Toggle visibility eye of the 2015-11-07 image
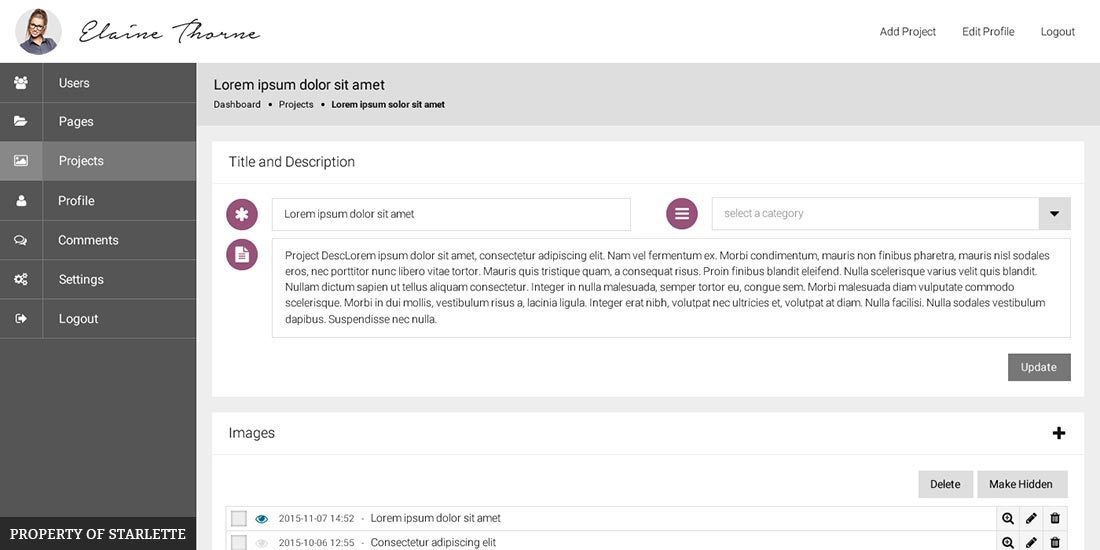The image size is (1100, 550). 262,519
